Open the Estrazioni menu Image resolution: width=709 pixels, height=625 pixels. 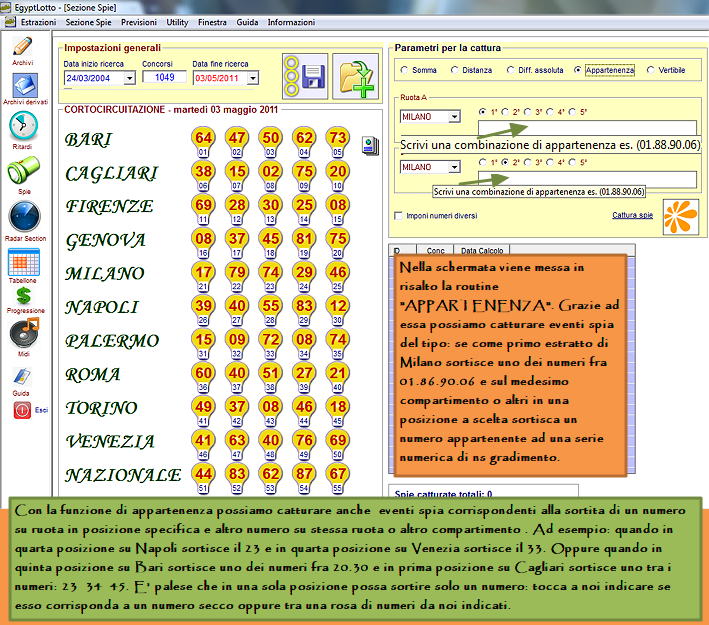tap(38, 22)
